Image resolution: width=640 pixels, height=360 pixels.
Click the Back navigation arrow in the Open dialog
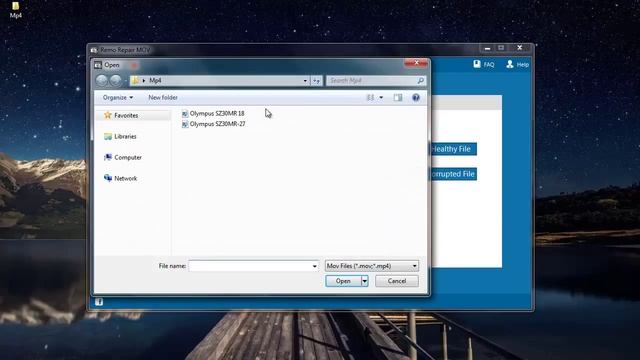(x=102, y=80)
